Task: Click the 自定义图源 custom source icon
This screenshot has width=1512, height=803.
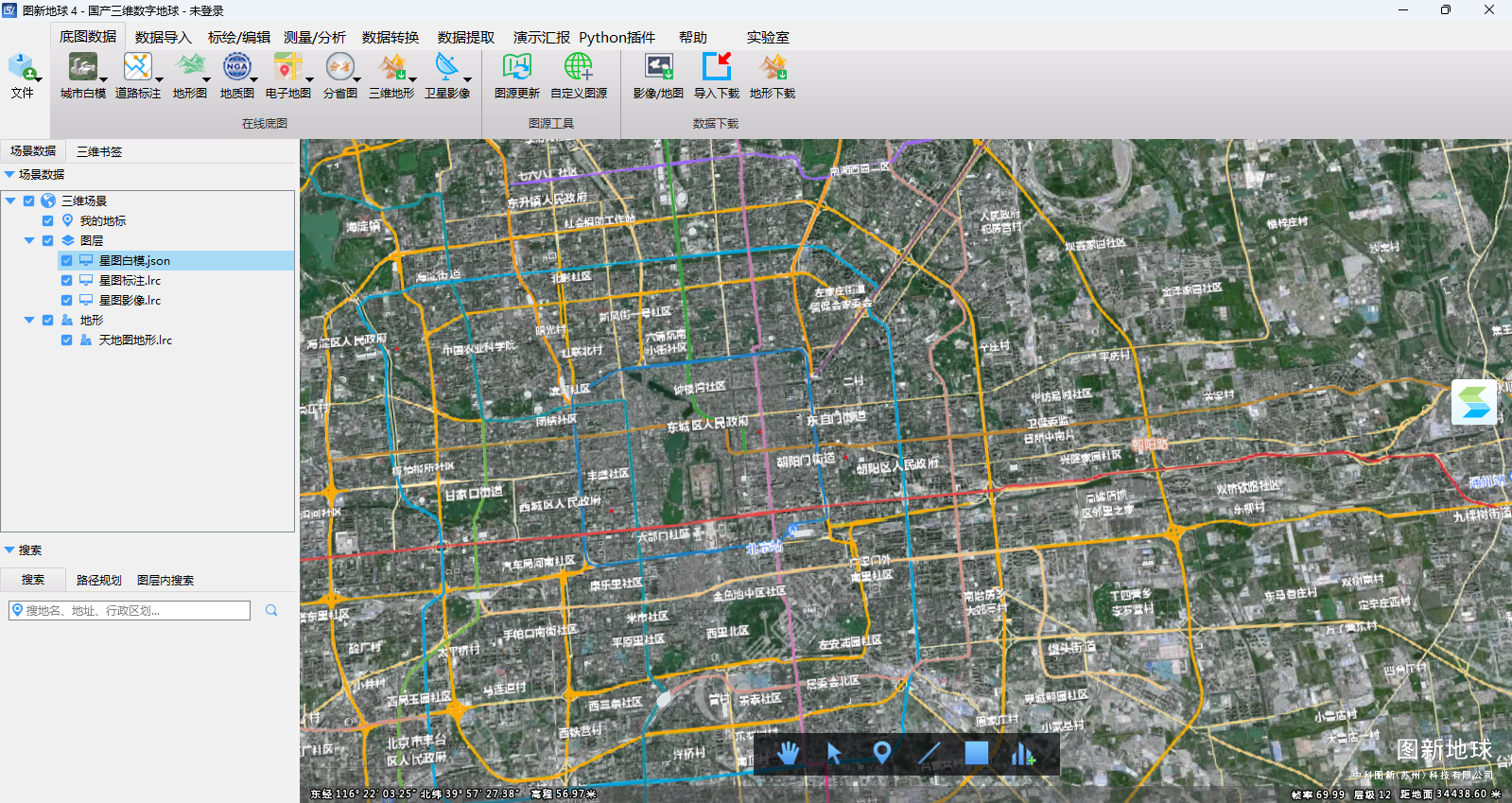Action: click(x=578, y=76)
